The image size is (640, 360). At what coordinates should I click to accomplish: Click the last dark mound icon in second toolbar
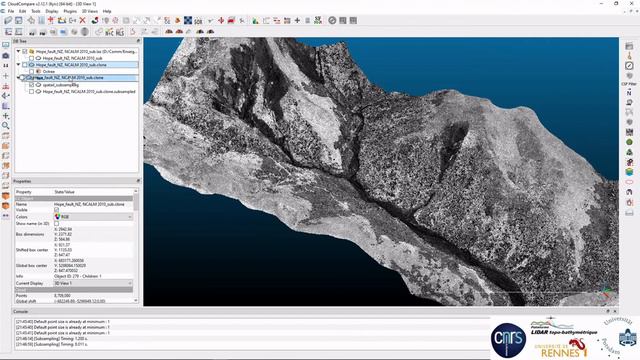(x=211, y=31)
